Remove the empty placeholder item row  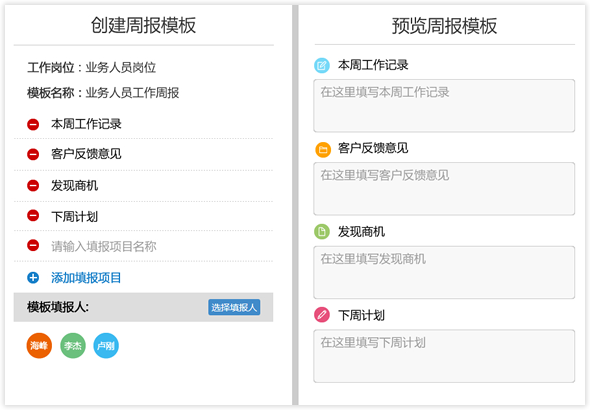point(33,246)
